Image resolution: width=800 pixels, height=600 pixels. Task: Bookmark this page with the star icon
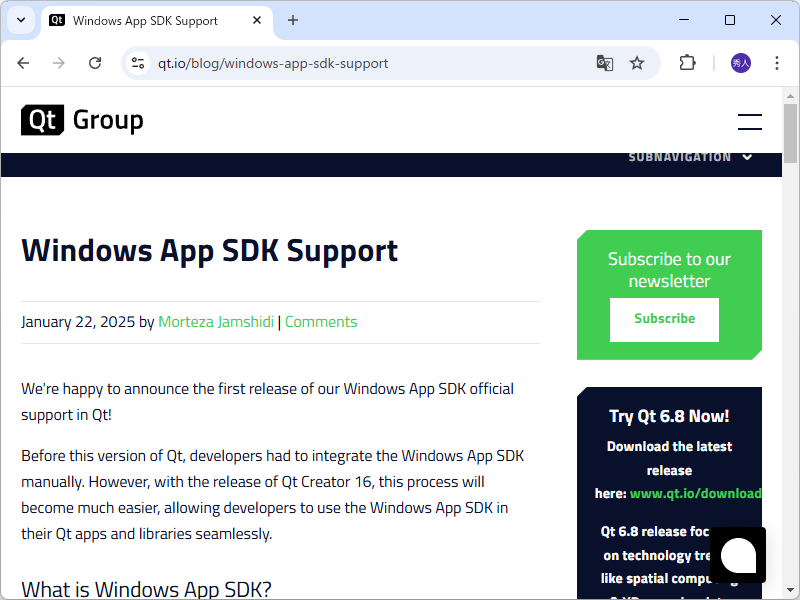pos(637,63)
